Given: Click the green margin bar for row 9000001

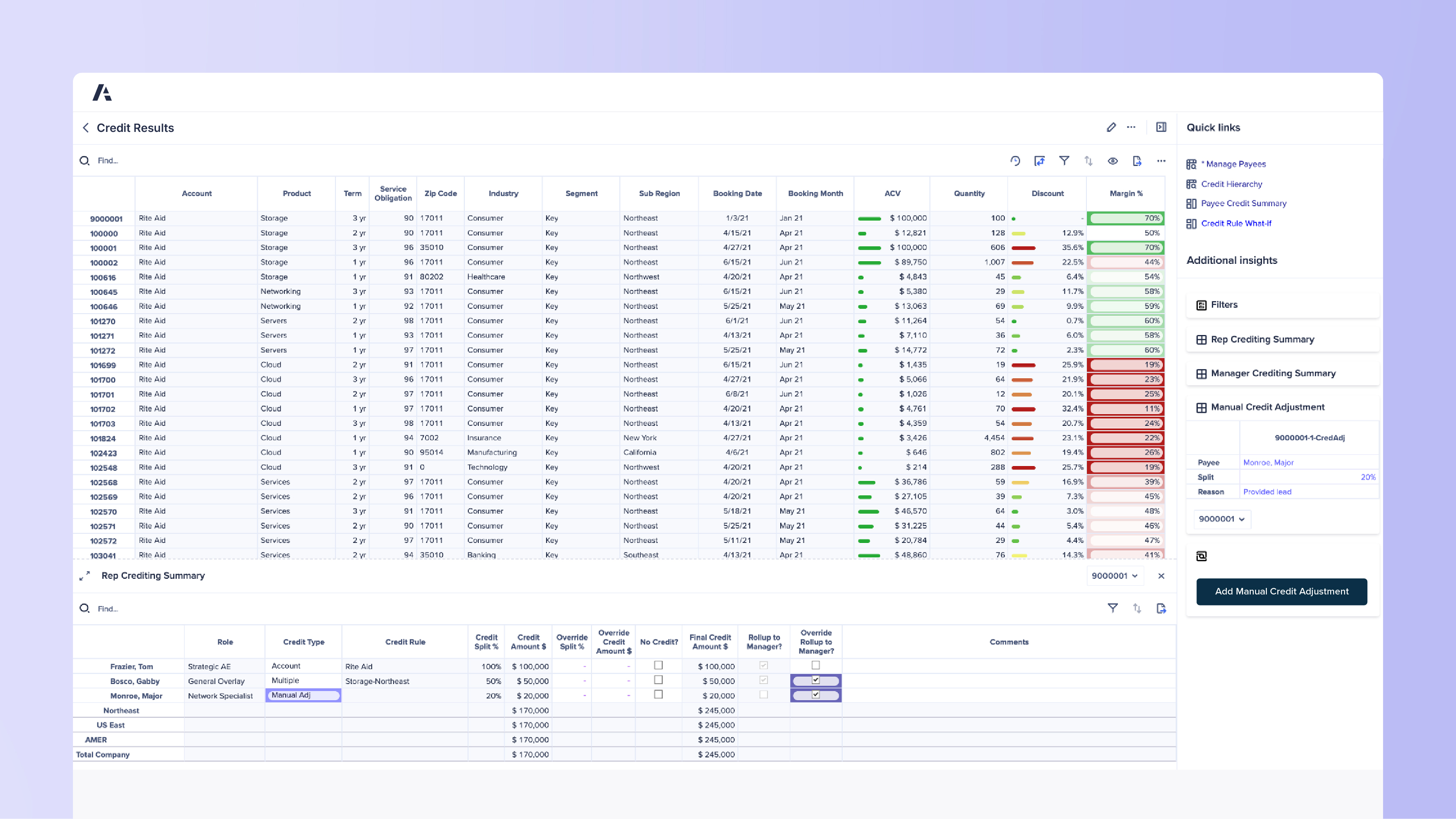Looking at the screenshot, I should [1125, 218].
